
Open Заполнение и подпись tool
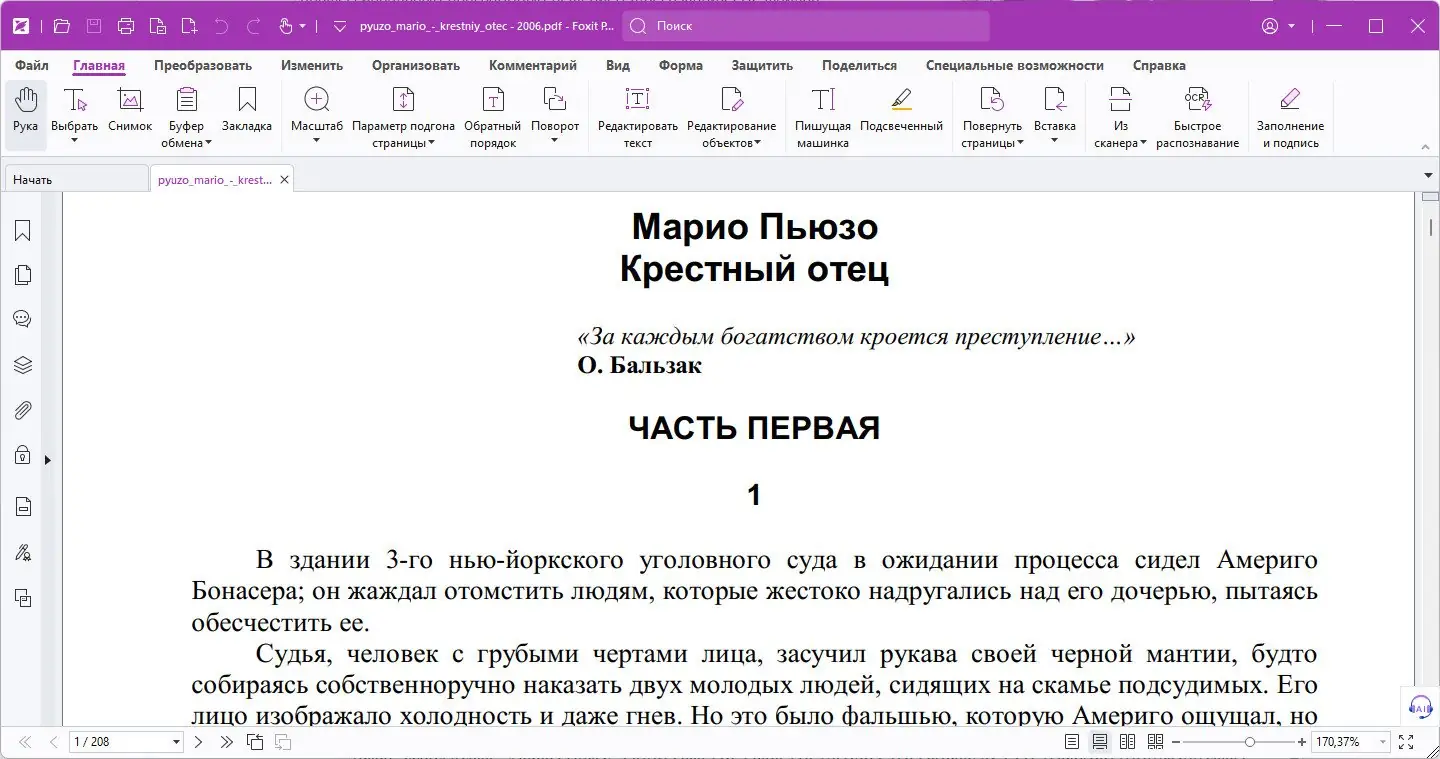coord(1290,118)
